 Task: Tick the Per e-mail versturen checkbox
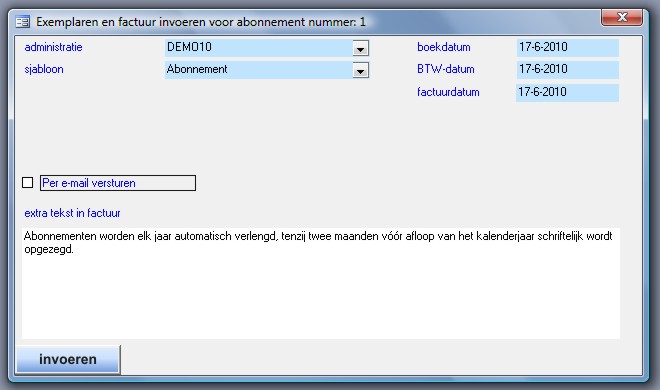coord(27,183)
